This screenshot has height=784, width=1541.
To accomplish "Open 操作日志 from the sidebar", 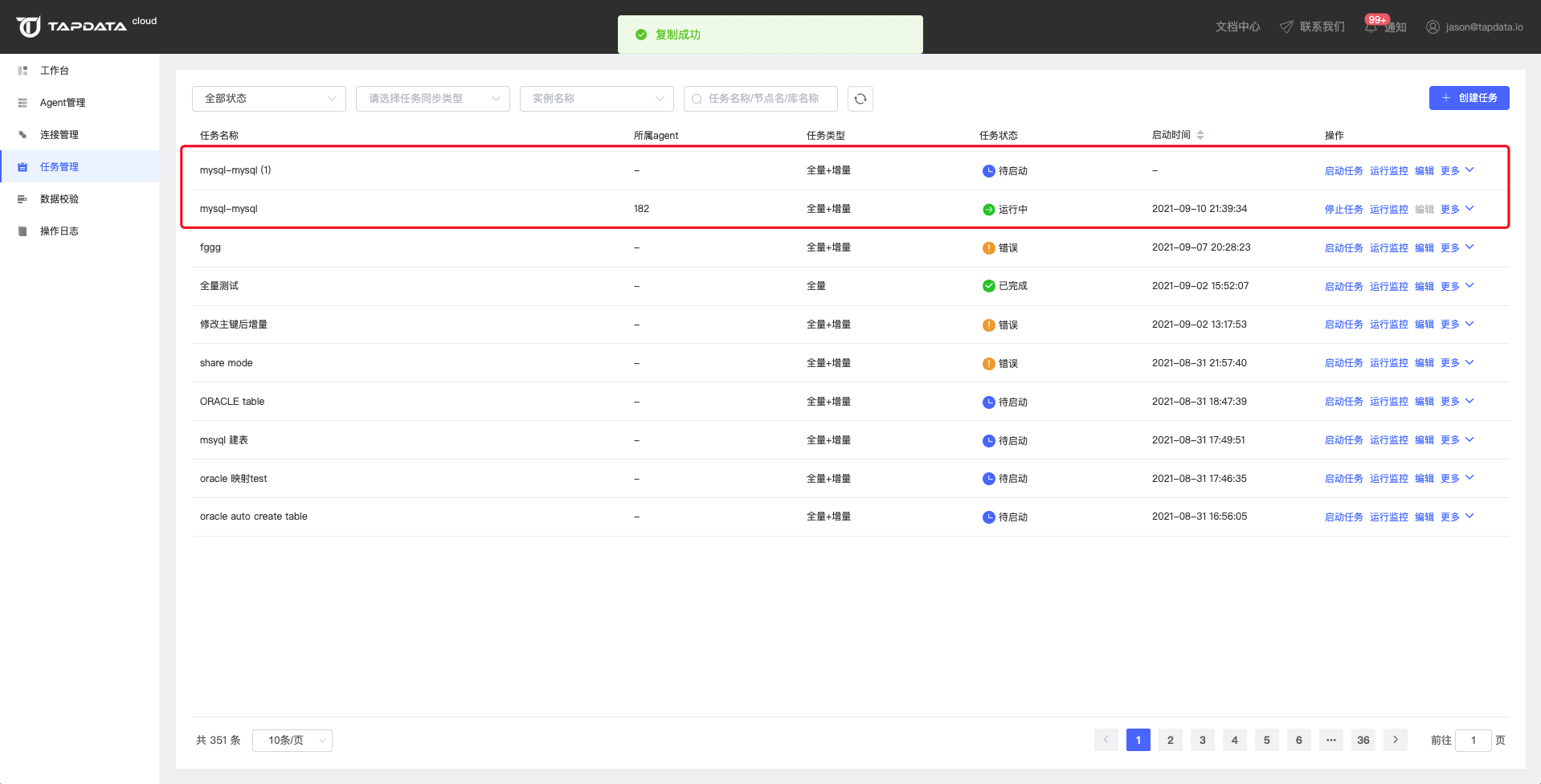I will [59, 231].
